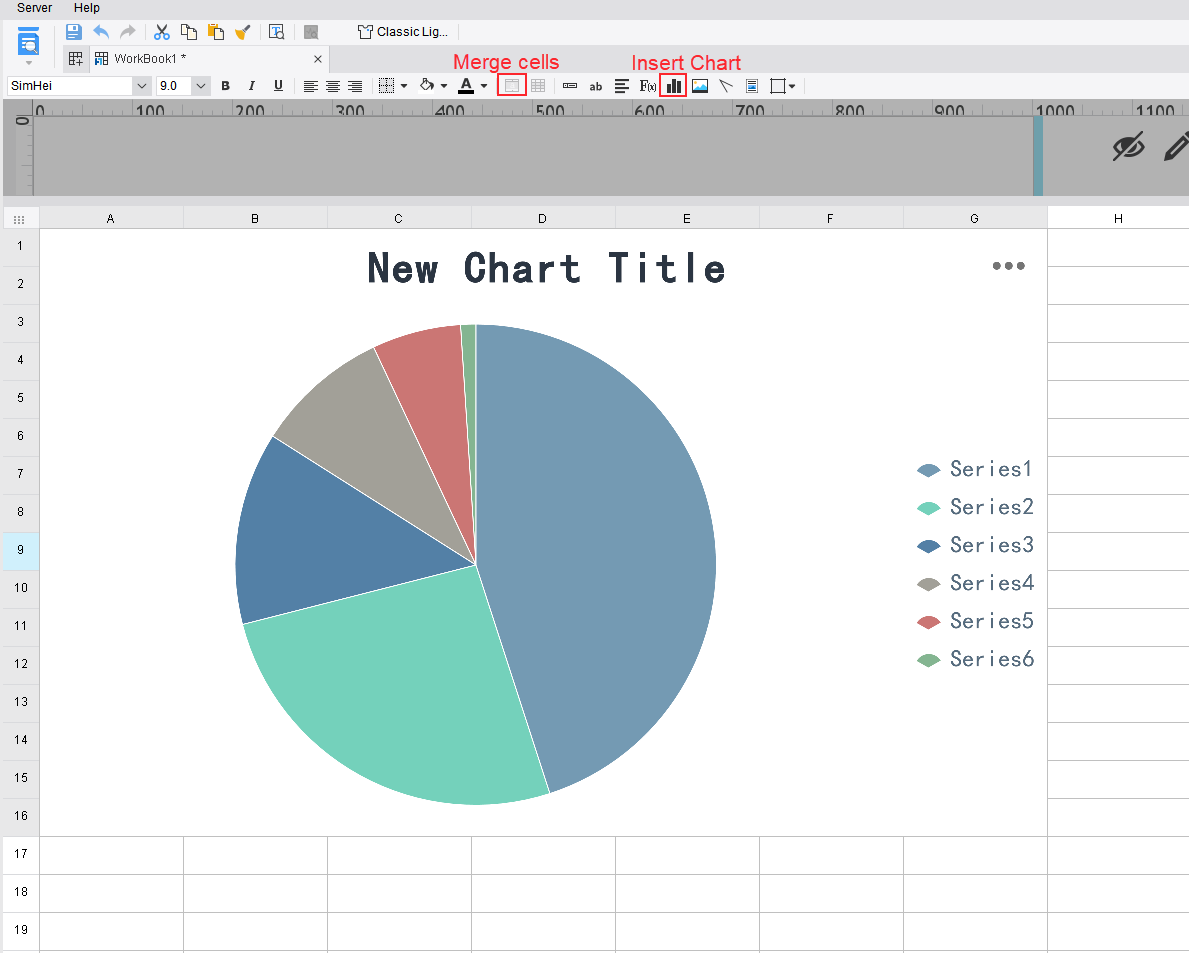
Task: Click the text lines cell element icon
Action: point(622,86)
